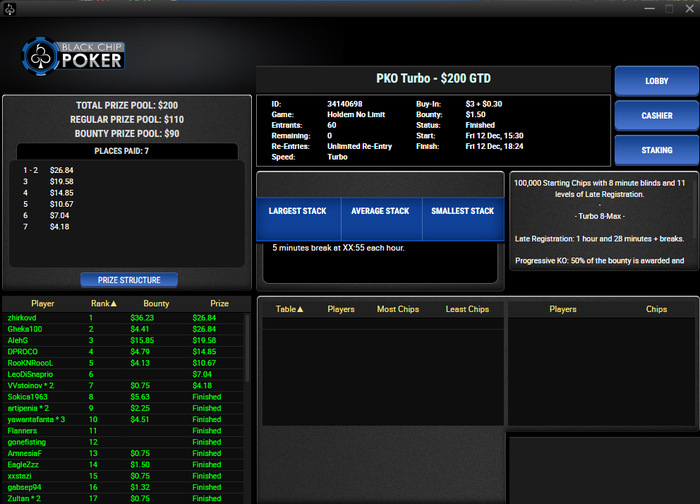
Task: Select player Gheka100 row
Action: click(124, 329)
